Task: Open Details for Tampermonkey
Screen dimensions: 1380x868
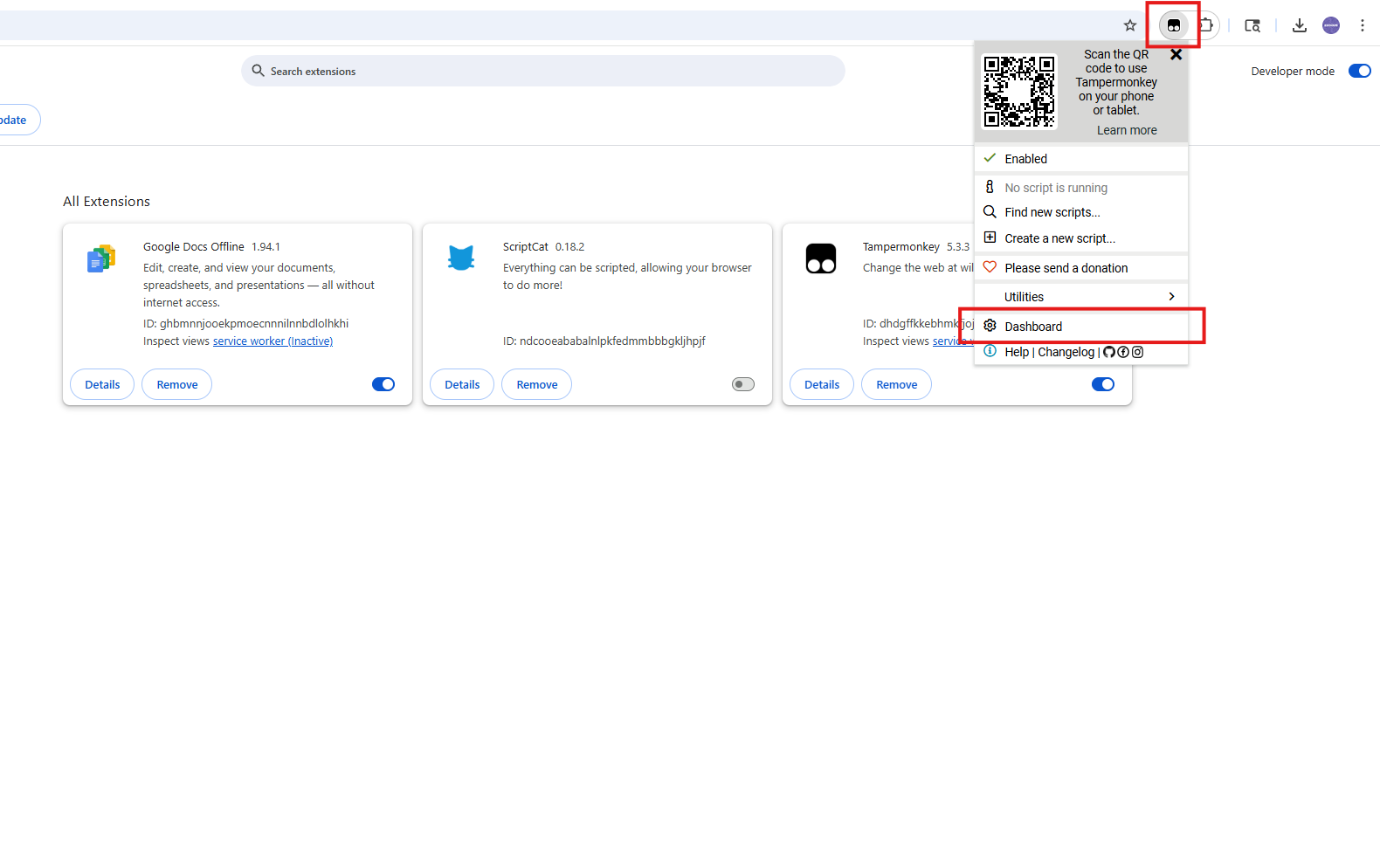Action: pos(822,384)
